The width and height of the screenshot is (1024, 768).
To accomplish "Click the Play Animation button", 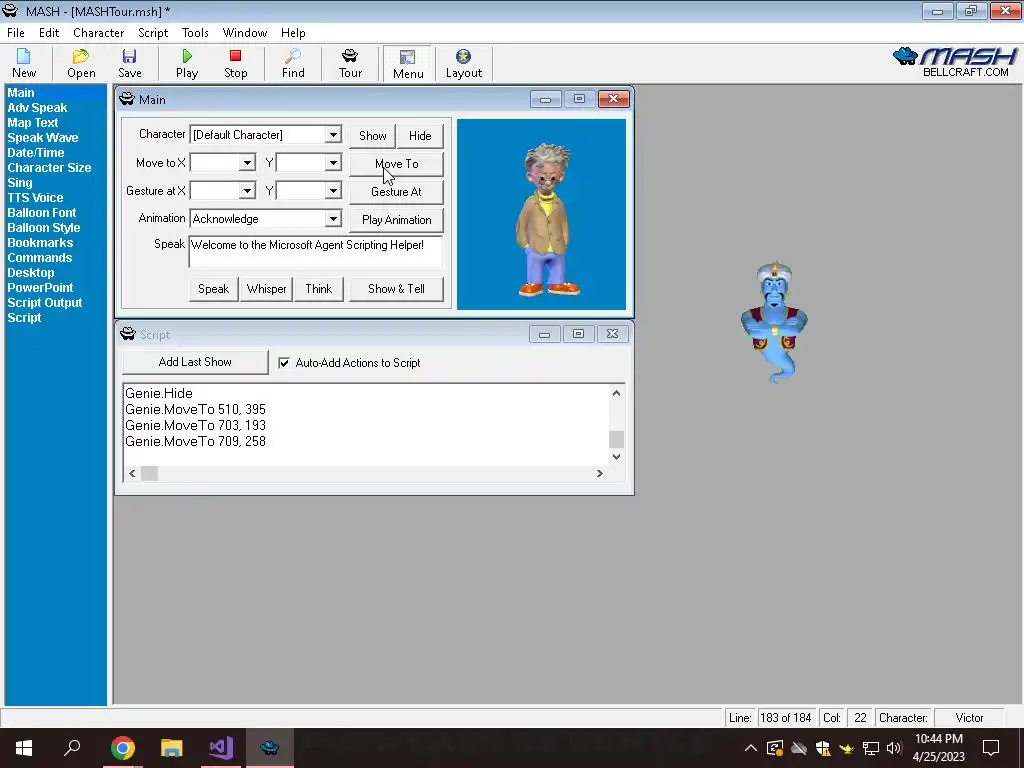I will click(x=396, y=220).
